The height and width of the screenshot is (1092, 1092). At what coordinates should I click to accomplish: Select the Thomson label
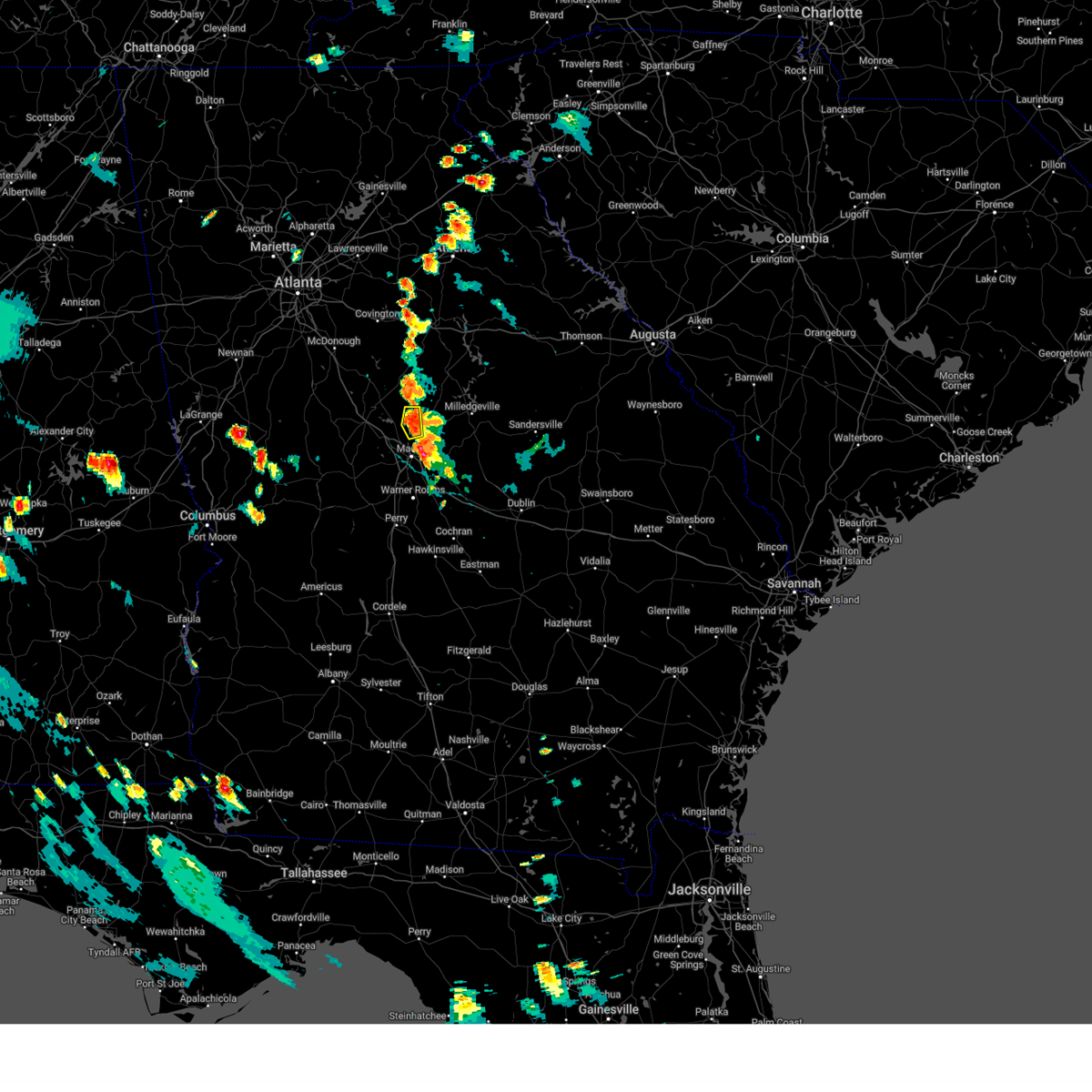click(x=581, y=337)
